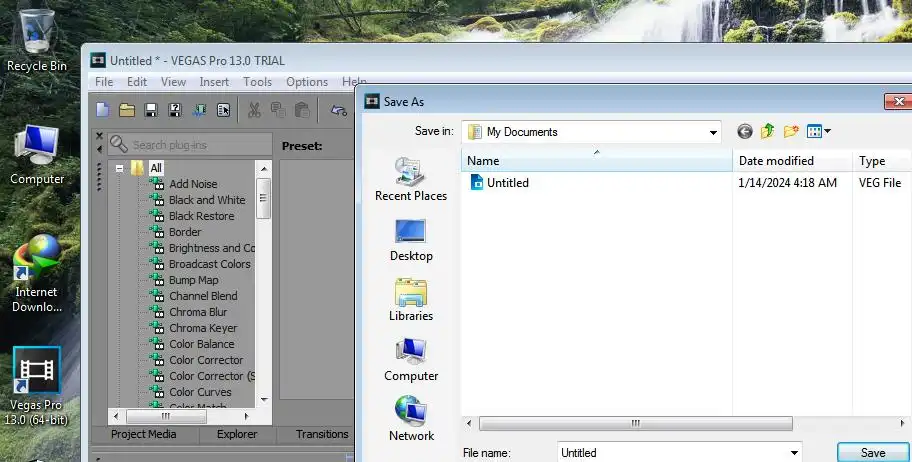This screenshot has width=912, height=462.
Task: Open the File menu
Action: (104, 82)
